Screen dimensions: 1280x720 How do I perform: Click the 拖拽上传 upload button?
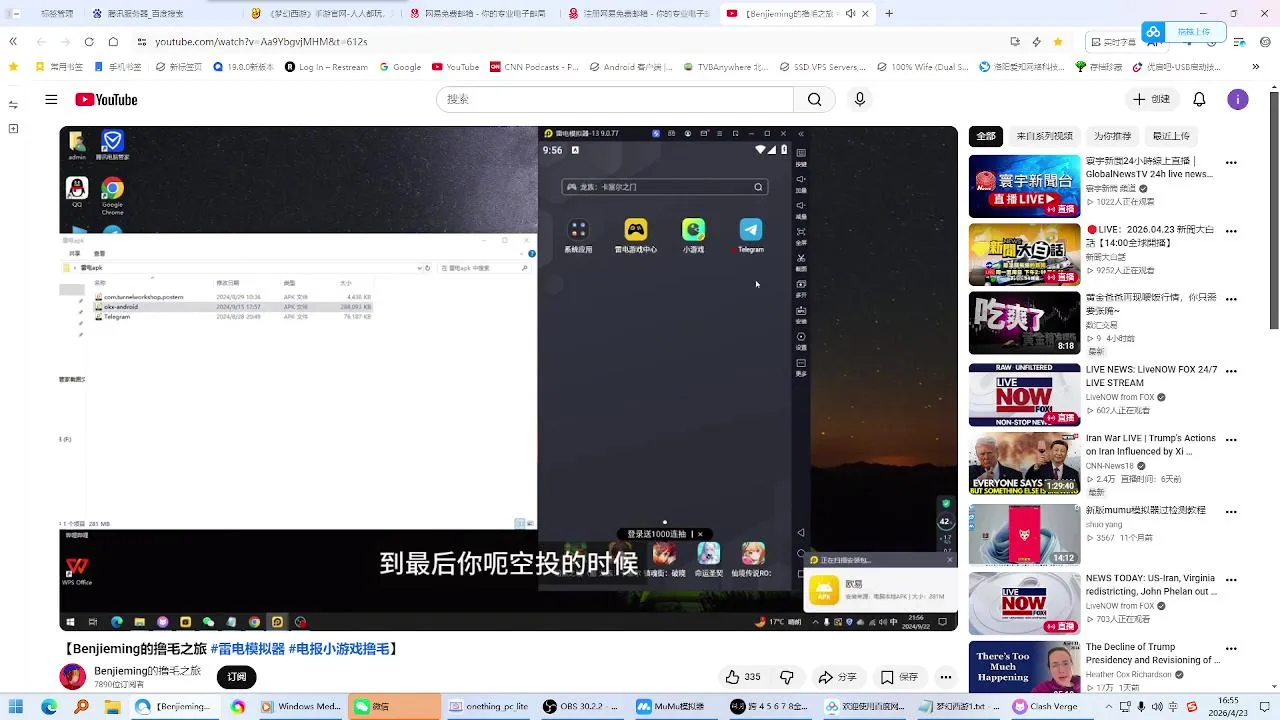click(x=1186, y=32)
